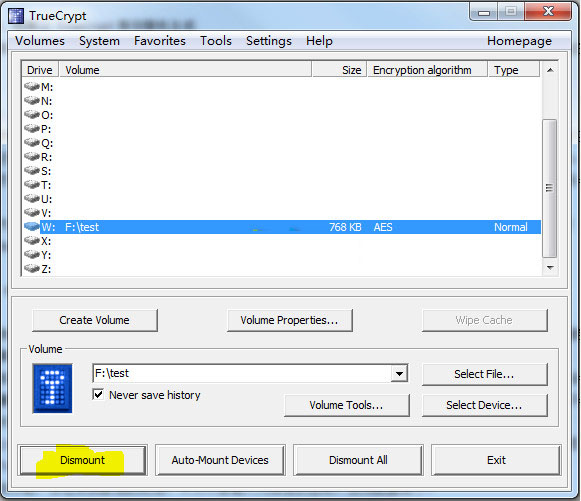Image resolution: width=581 pixels, height=501 pixels.
Task: Open the Favorites menu
Action: 160,41
